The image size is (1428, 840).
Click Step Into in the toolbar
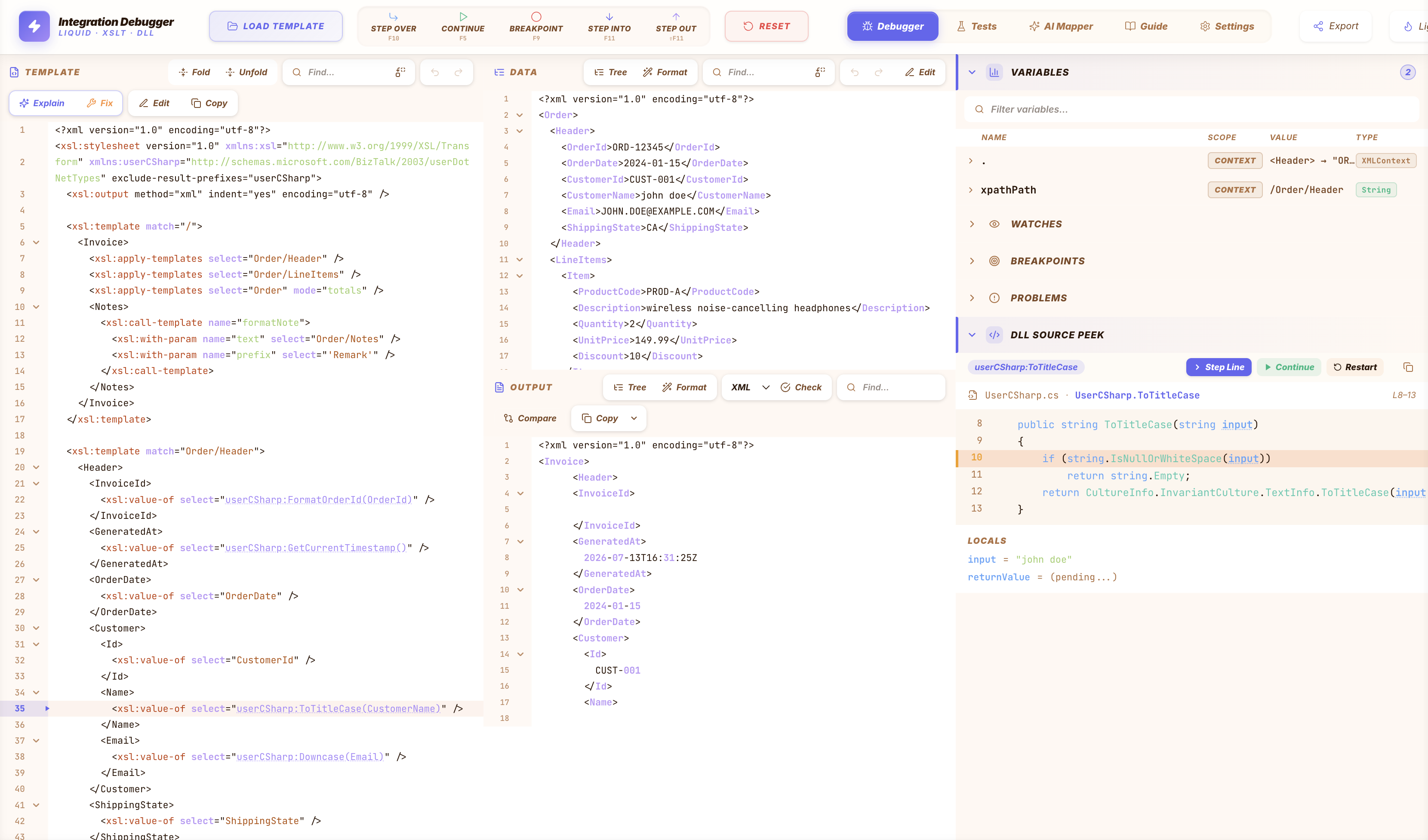tap(609, 26)
